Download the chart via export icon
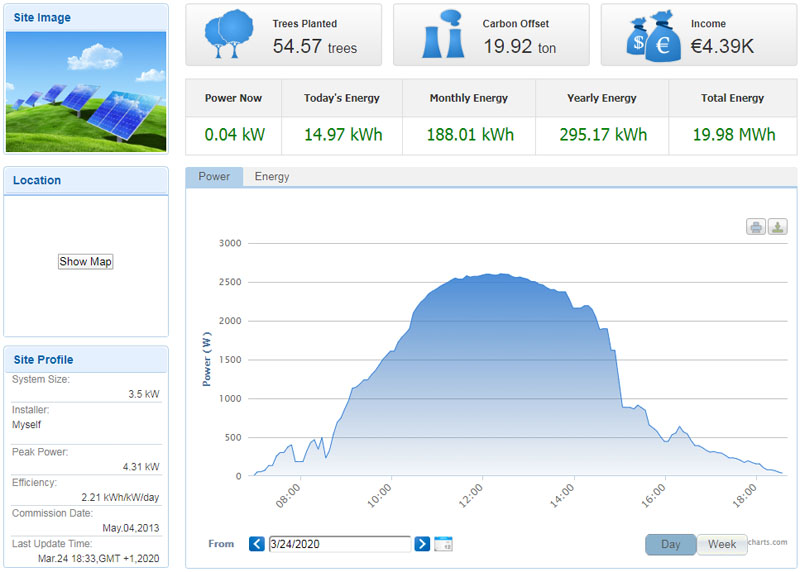800x572 pixels. point(777,227)
